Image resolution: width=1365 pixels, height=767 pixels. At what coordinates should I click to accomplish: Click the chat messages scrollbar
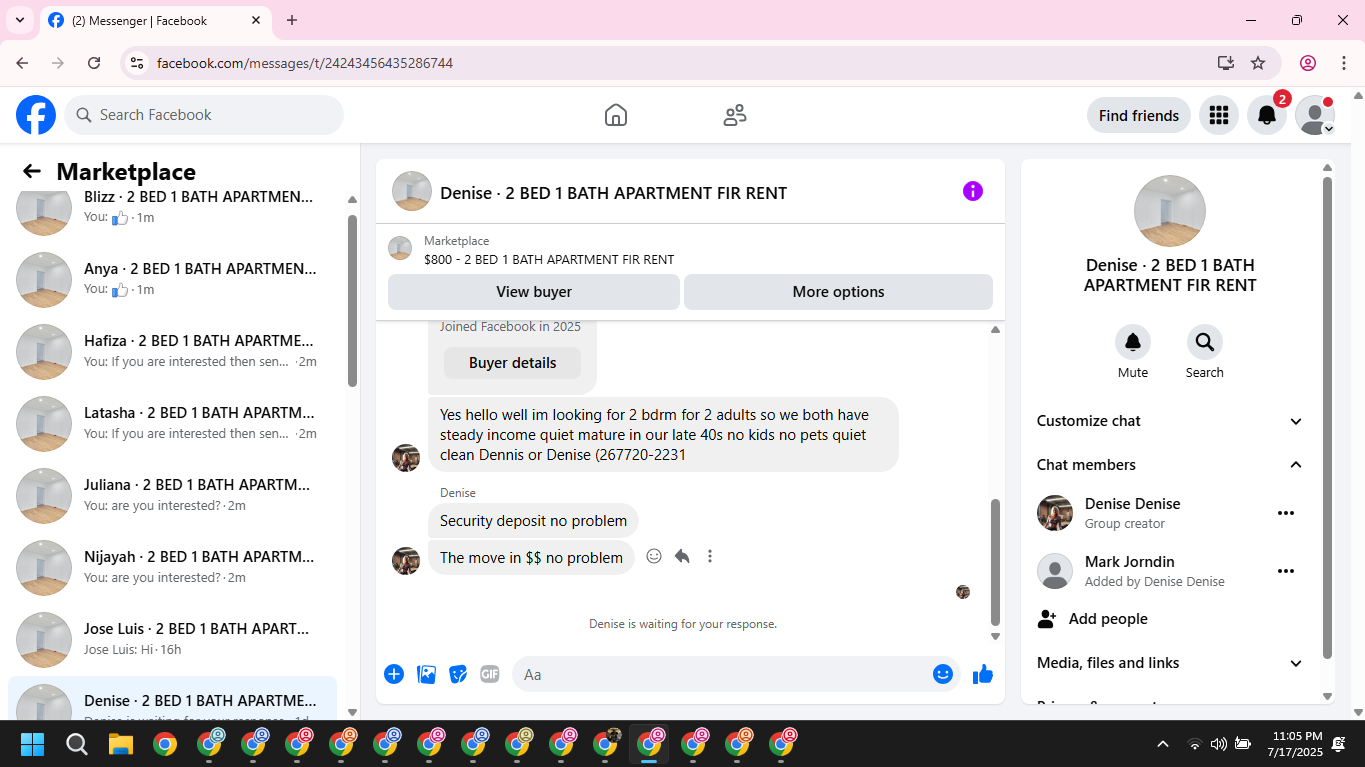point(995,562)
